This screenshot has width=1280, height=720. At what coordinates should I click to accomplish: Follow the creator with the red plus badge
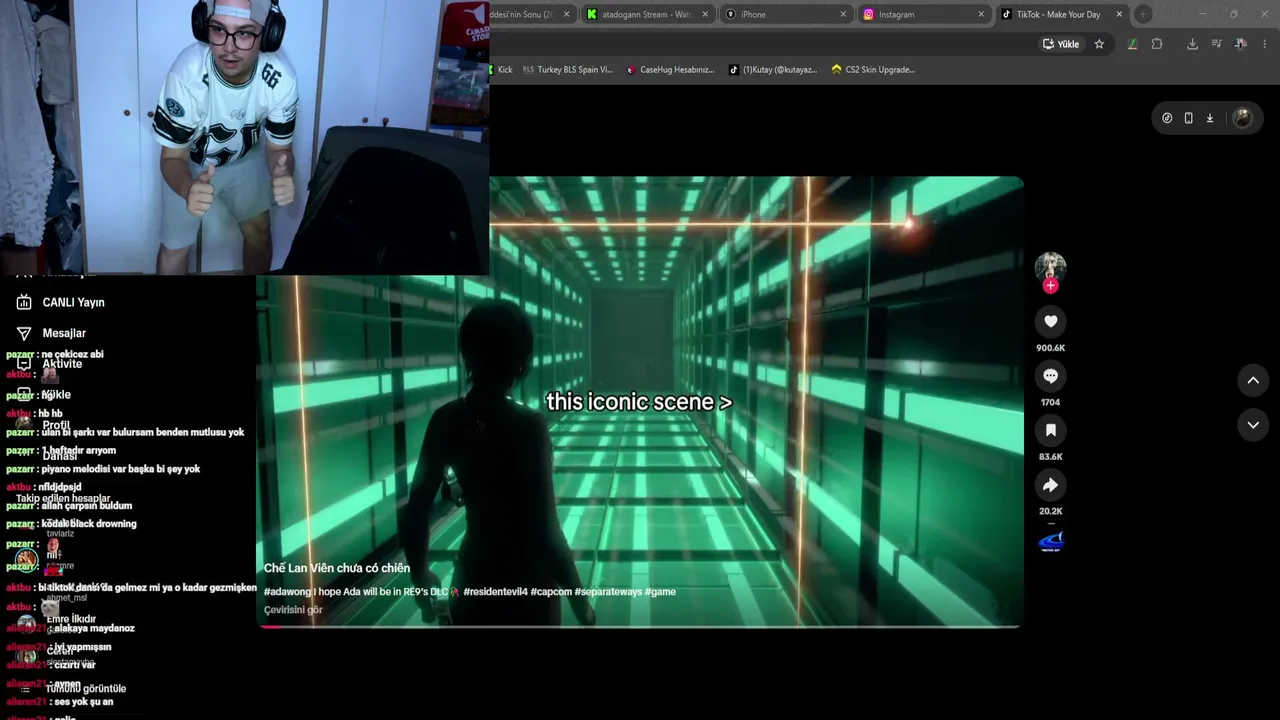[x=1050, y=286]
